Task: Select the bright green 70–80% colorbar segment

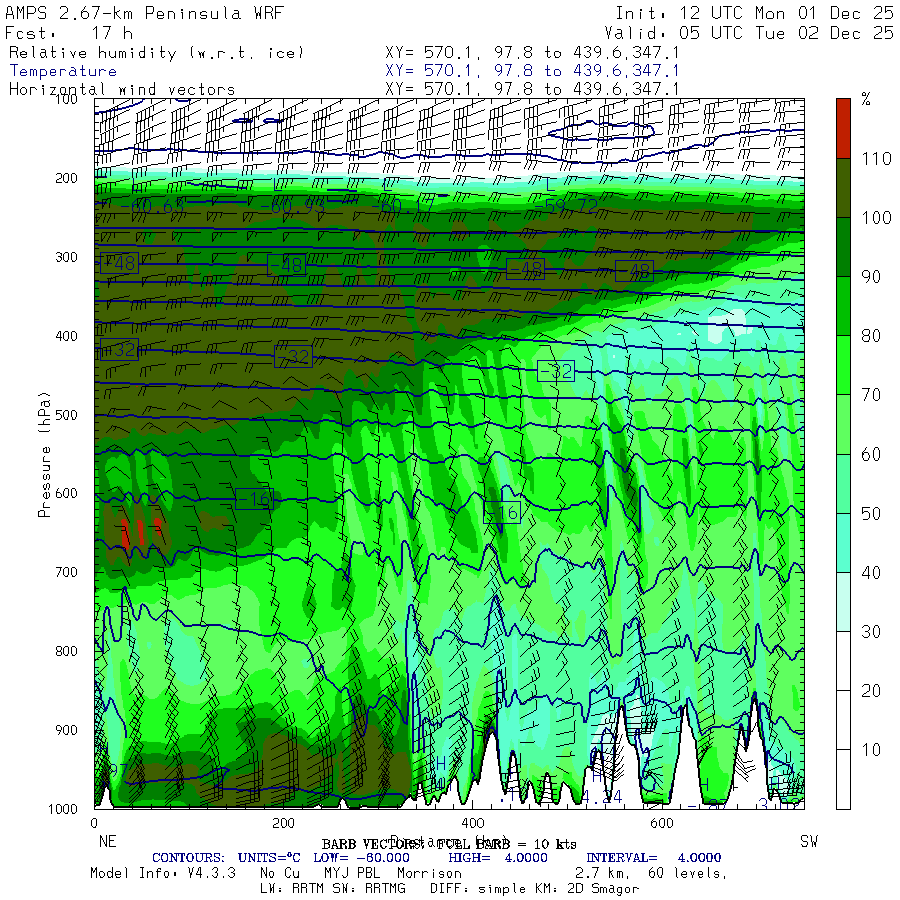Action: (843, 365)
